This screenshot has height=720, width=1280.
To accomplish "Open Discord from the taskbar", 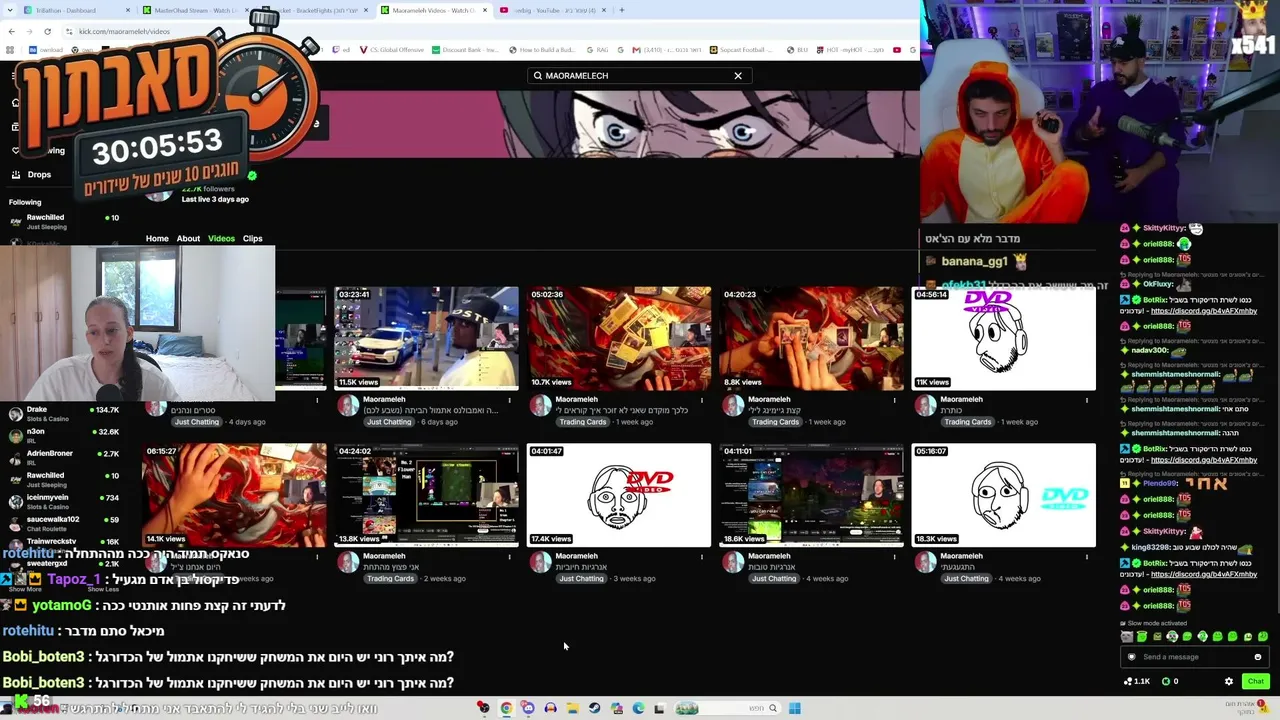I will coord(528,709).
